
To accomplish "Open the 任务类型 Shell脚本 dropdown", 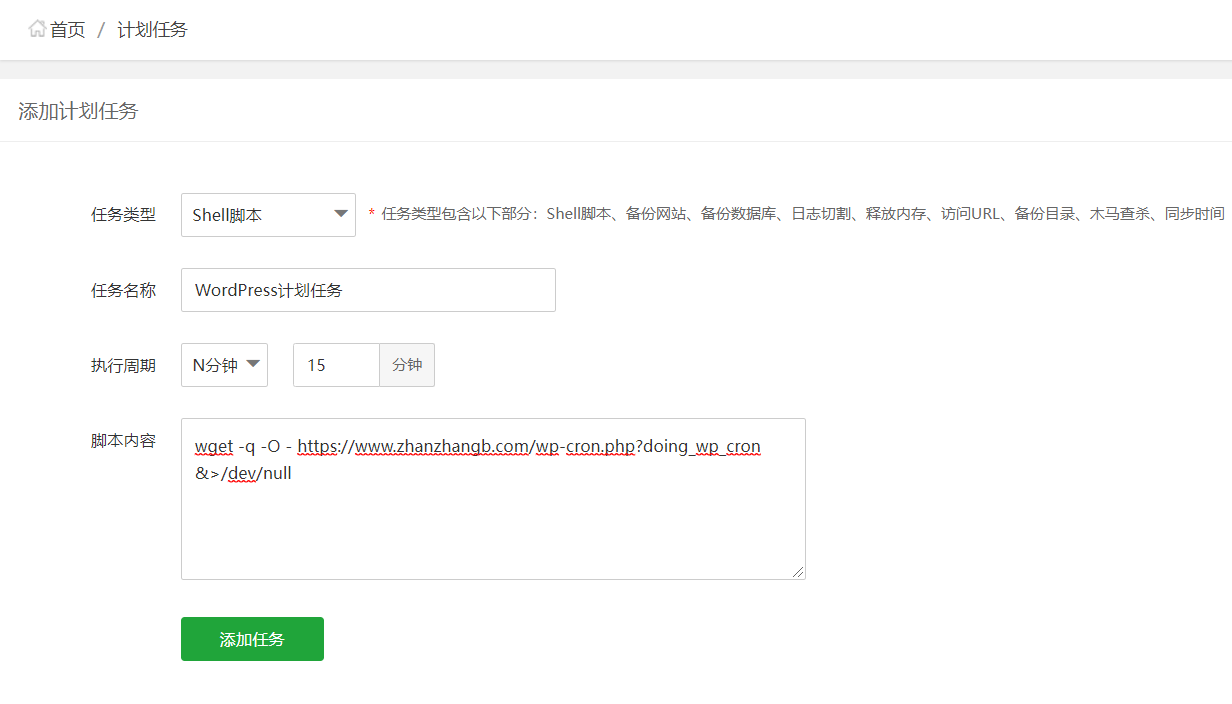I will (268, 215).
